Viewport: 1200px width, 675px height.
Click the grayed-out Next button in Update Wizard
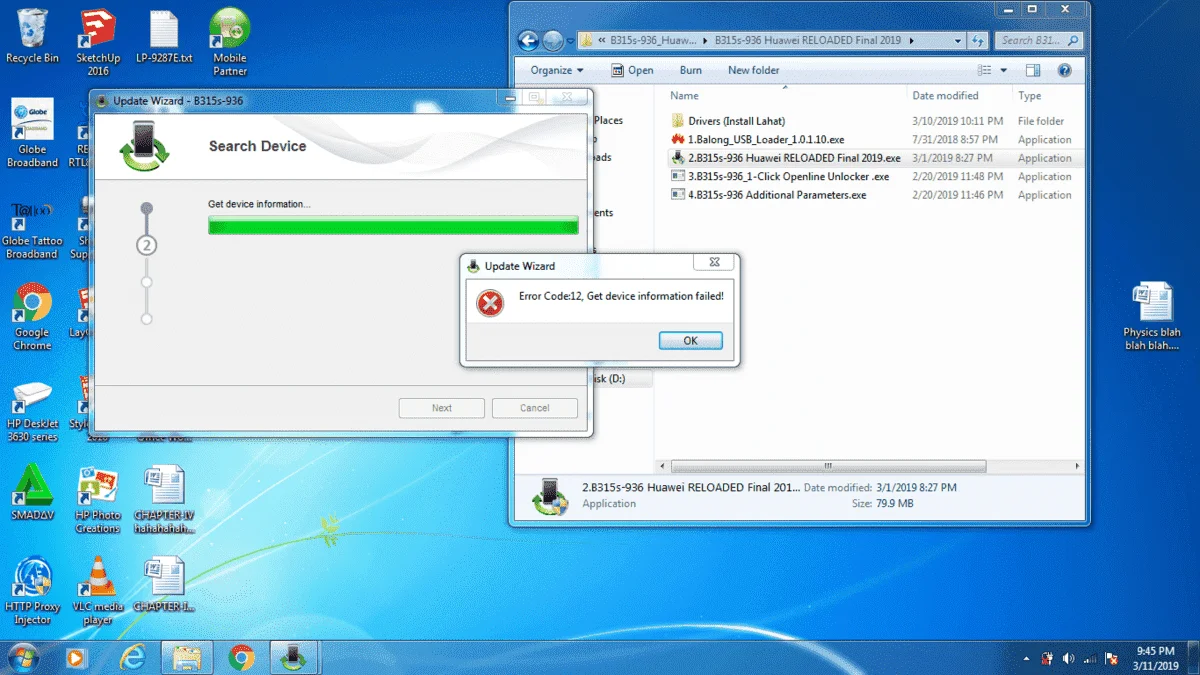[x=442, y=408]
